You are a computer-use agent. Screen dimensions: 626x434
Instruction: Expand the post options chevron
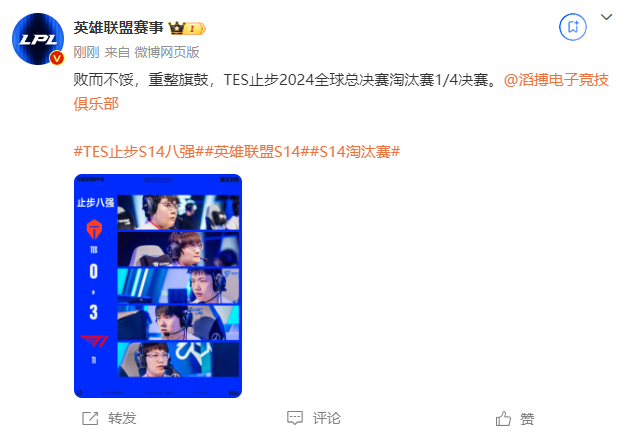click(606, 17)
